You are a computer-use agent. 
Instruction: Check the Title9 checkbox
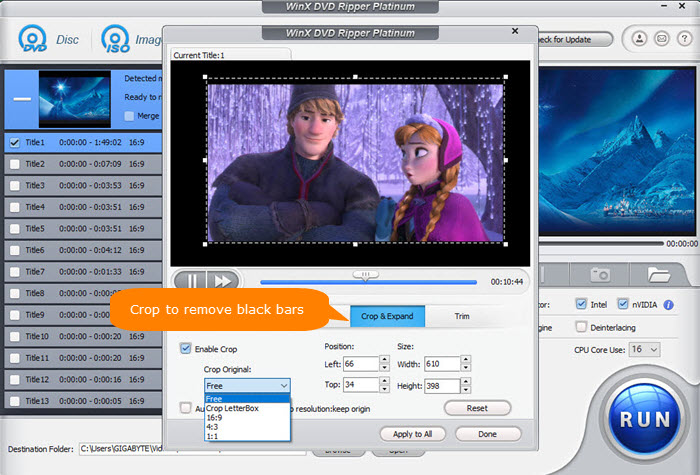click(15, 315)
